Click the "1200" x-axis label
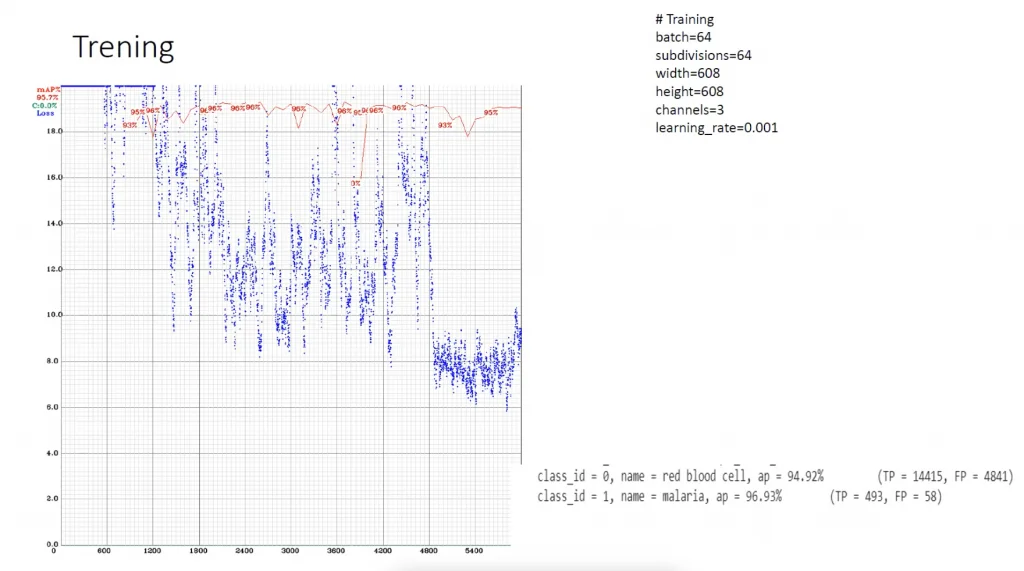This screenshot has width=1024, height=571. click(152, 551)
